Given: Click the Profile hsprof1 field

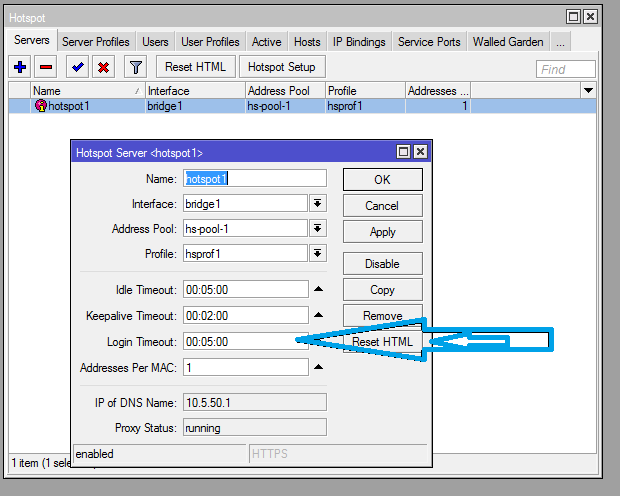Looking at the screenshot, I should (245, 253).
